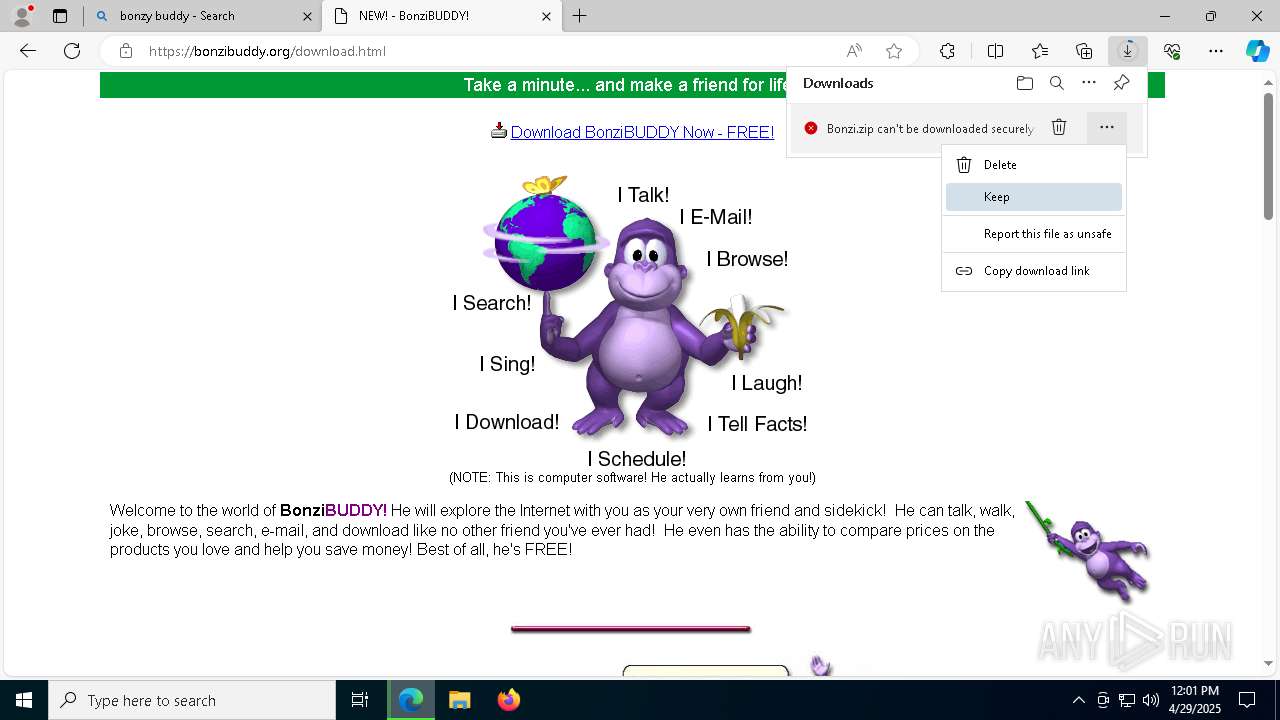Image resolution: width=1280 pixels, height=720 pixels.
Task: Click the Downloads panel title
Action: click(x=838, y=83)
